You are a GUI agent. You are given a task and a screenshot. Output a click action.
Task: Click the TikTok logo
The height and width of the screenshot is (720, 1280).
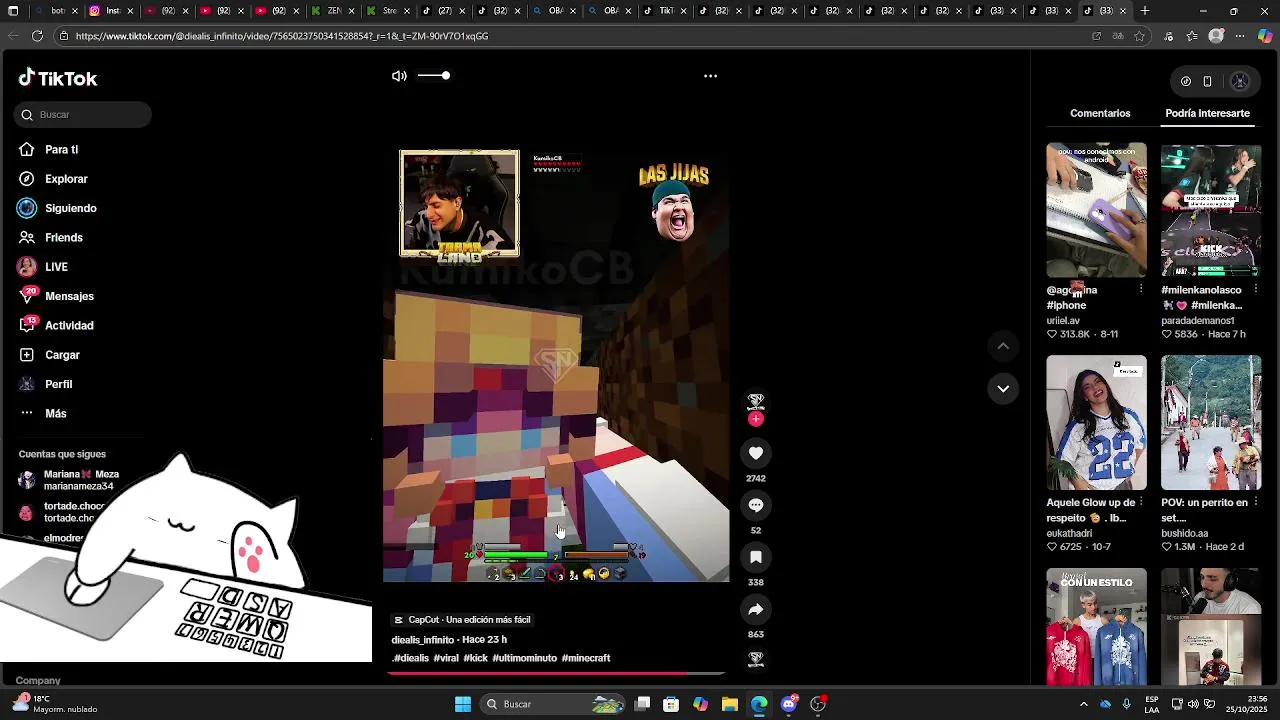tap(58, 78)
